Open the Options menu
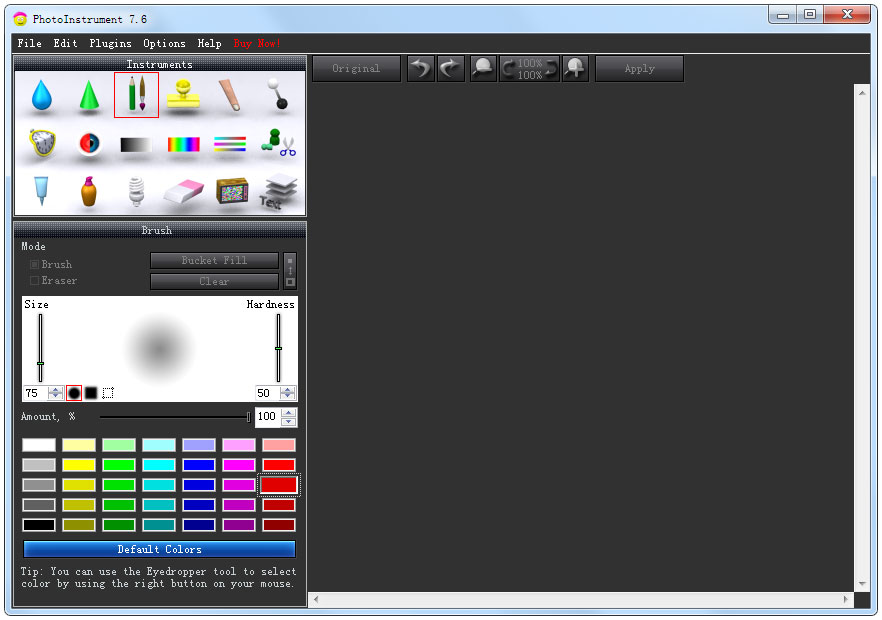Screen dimensions: 882x620 pos(164,43)
